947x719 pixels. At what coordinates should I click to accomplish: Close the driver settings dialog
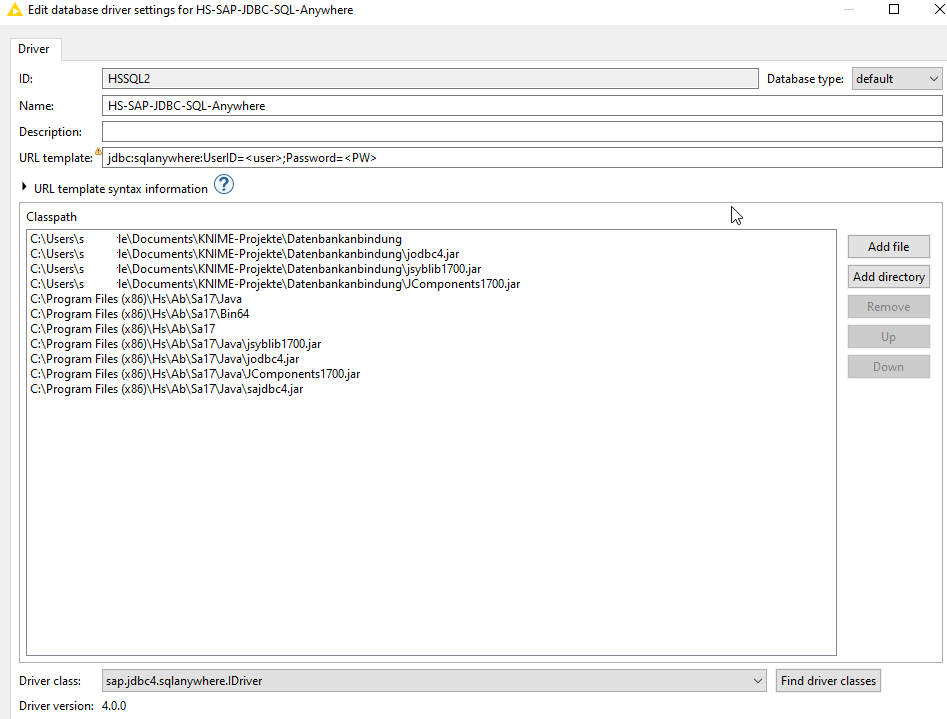[940, 9]
